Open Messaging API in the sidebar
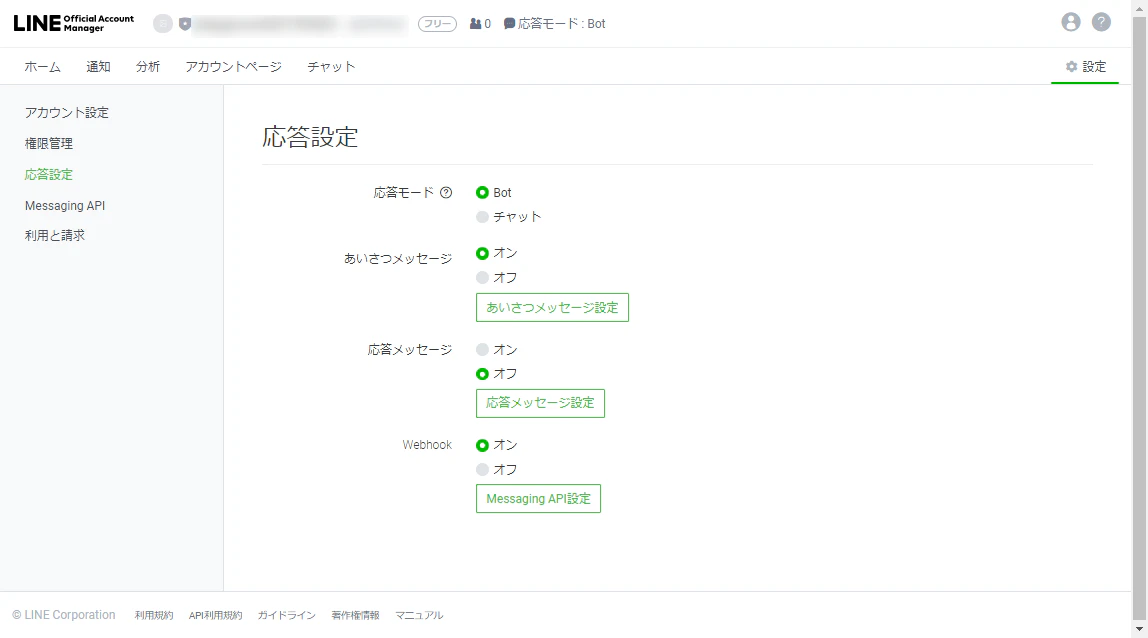The image size is (1148, 638). coord(65,206)
